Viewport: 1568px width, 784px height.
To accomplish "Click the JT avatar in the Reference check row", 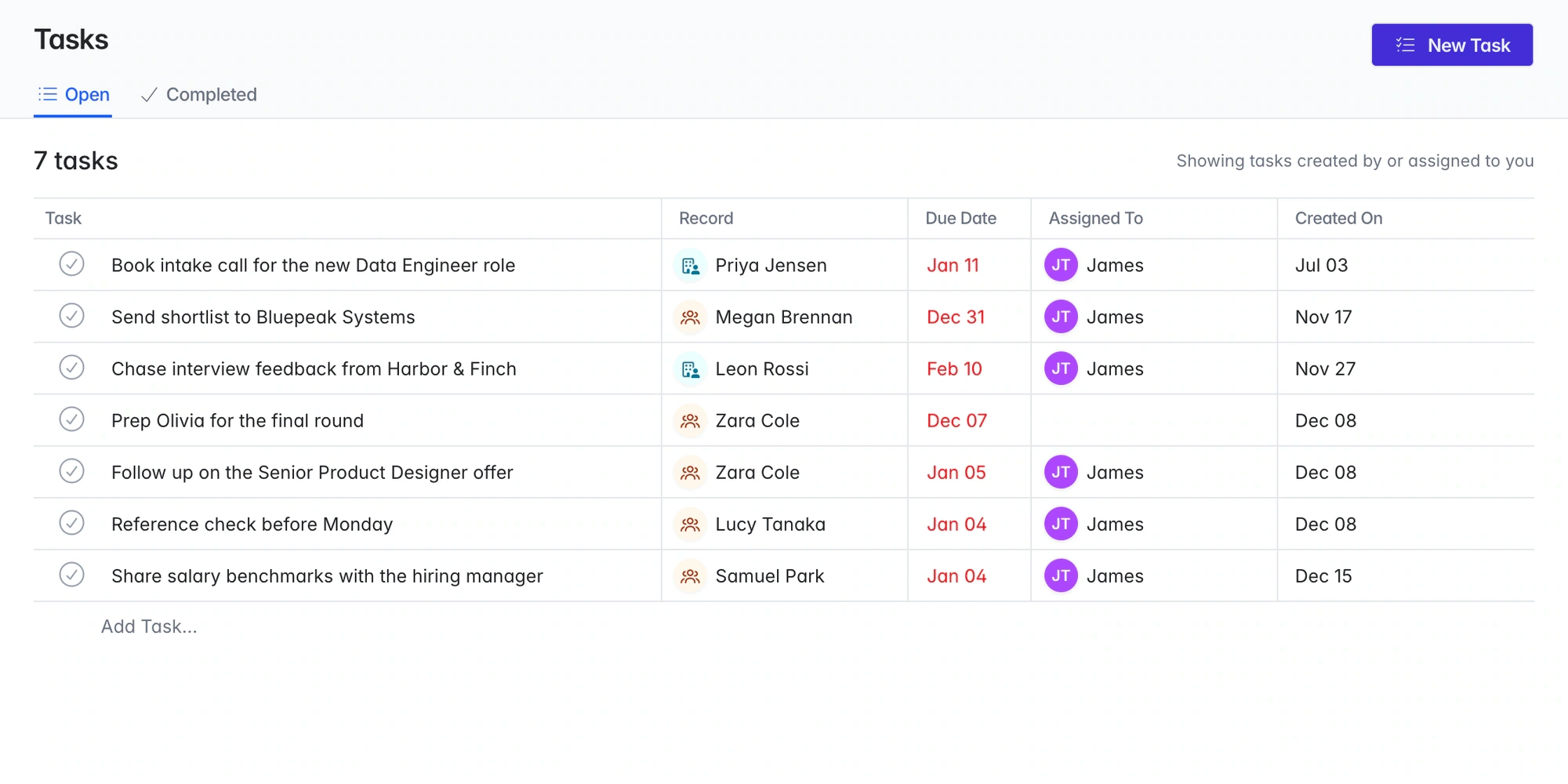I will [1061, 524].
